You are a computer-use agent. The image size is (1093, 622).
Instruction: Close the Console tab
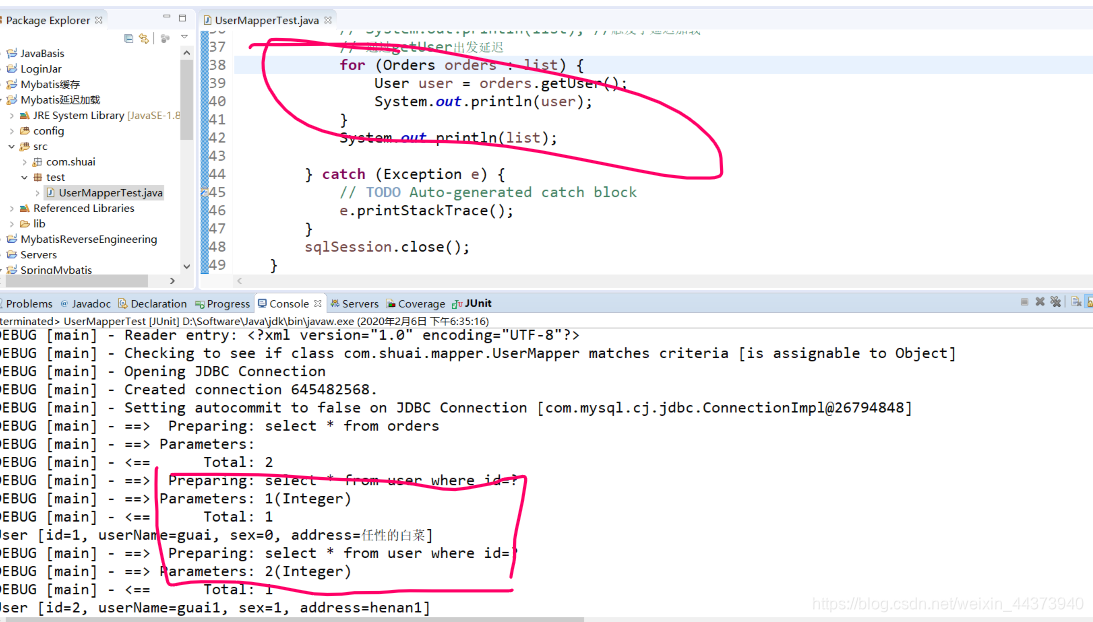[318, 303]
